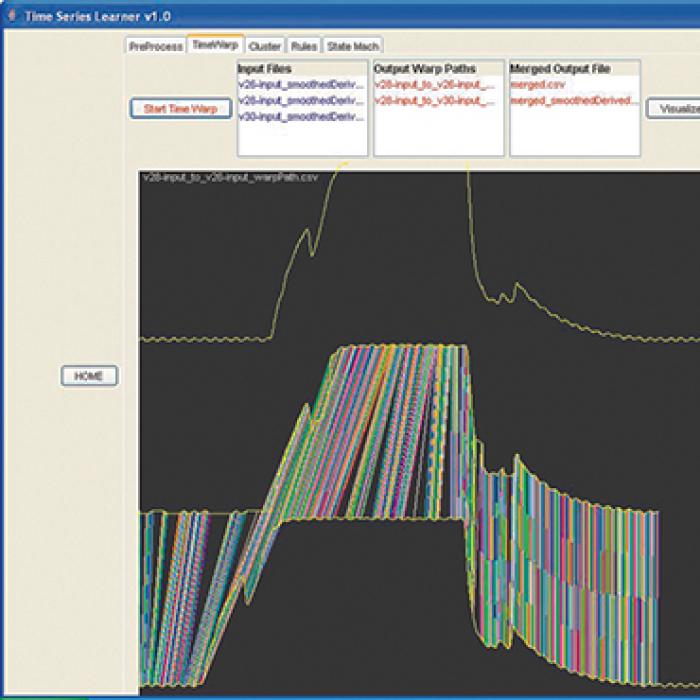Click the Visualize button
The image size is (700, 700).
pos(673,108)
